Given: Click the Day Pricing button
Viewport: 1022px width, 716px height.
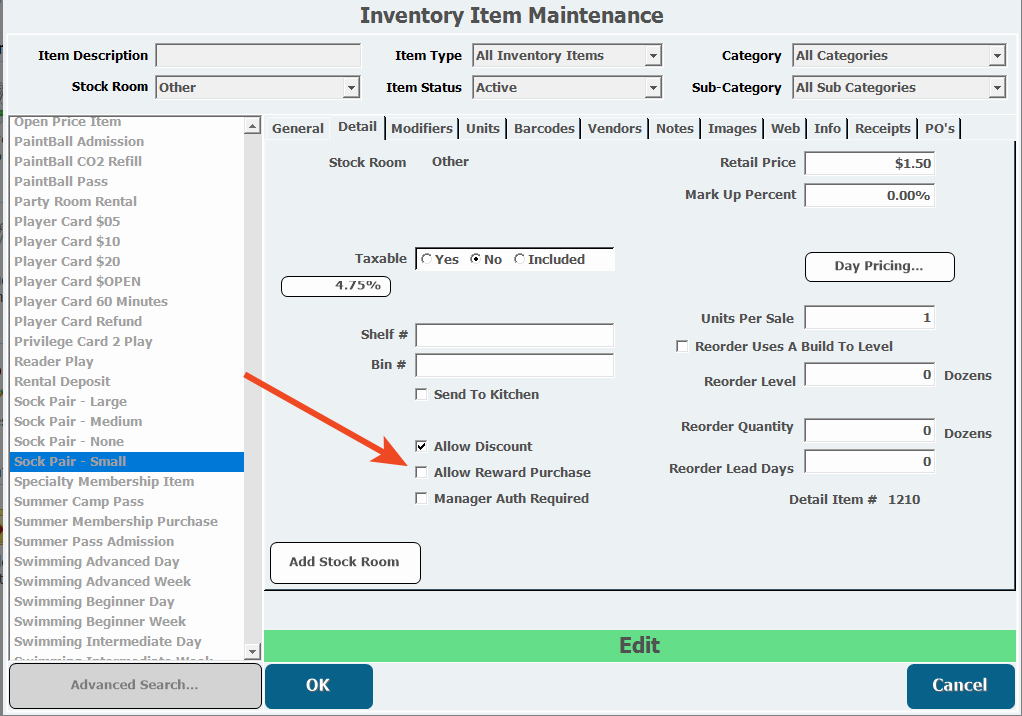Looking at the screenshot, I should pyautogui.click(x=879, y=267).
